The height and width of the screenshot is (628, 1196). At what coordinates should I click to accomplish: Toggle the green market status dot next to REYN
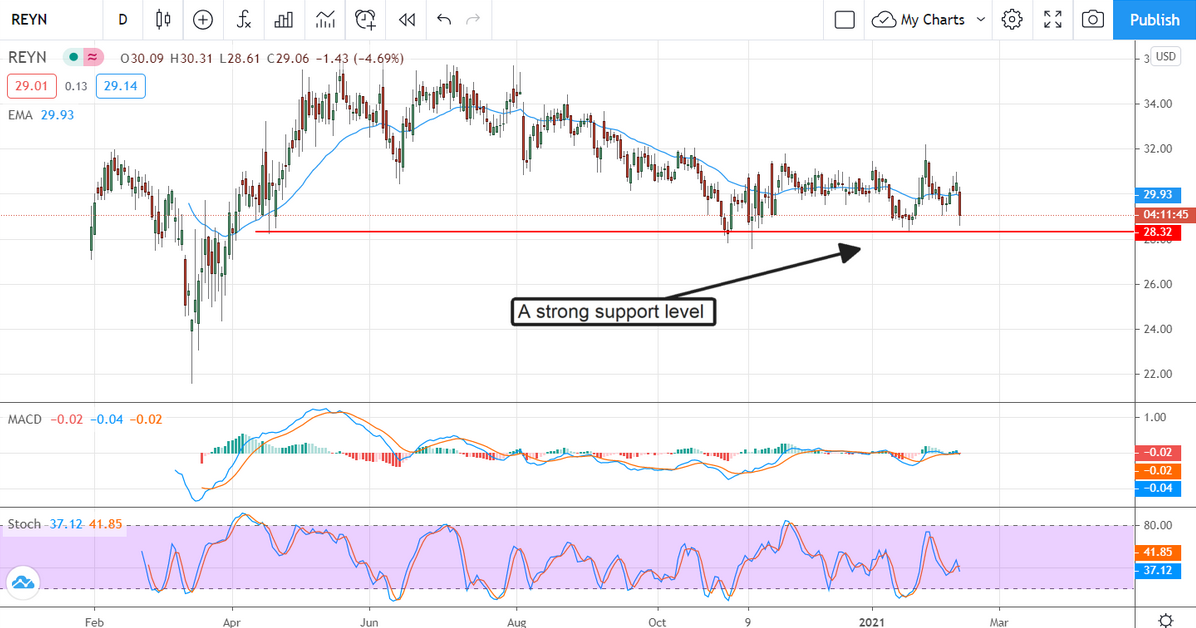point(73,57)
